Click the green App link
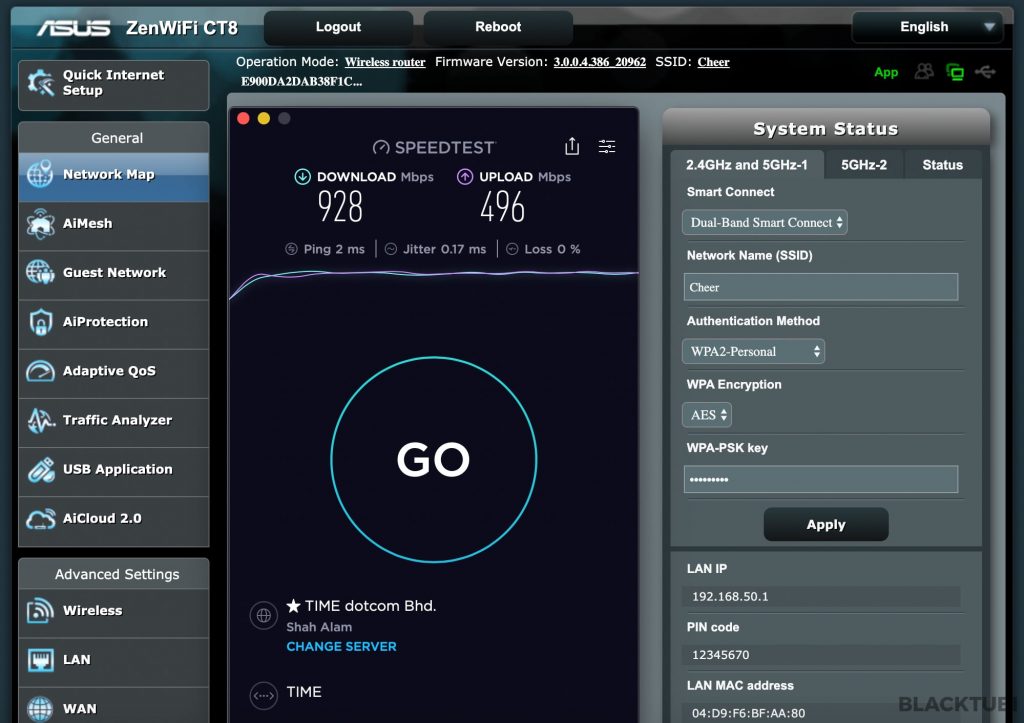 (x=886, y=72)
